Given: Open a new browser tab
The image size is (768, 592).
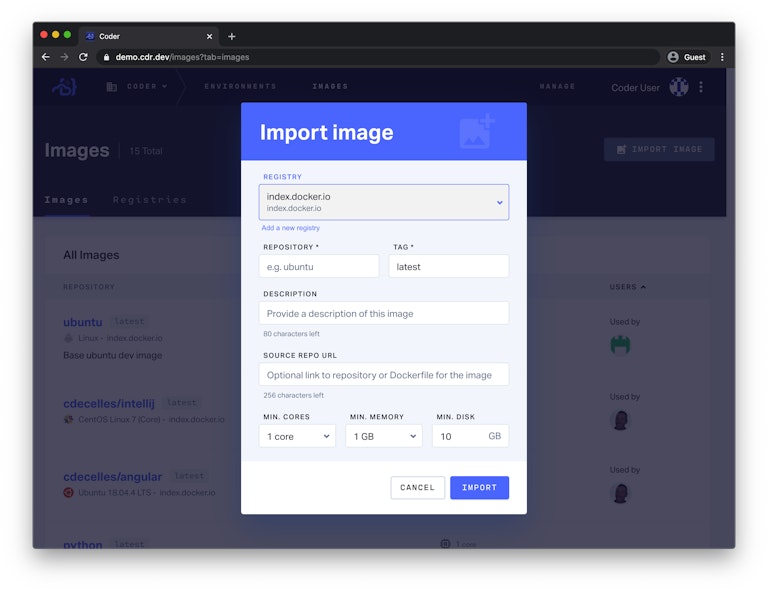Looking at the screenshot, I should coord(232,36).
